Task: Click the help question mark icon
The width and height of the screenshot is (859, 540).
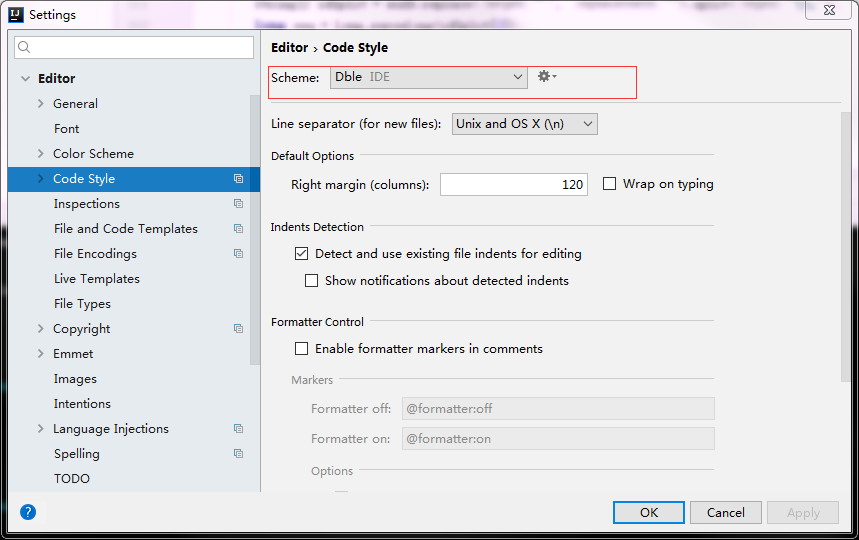Action: point(28,512)
